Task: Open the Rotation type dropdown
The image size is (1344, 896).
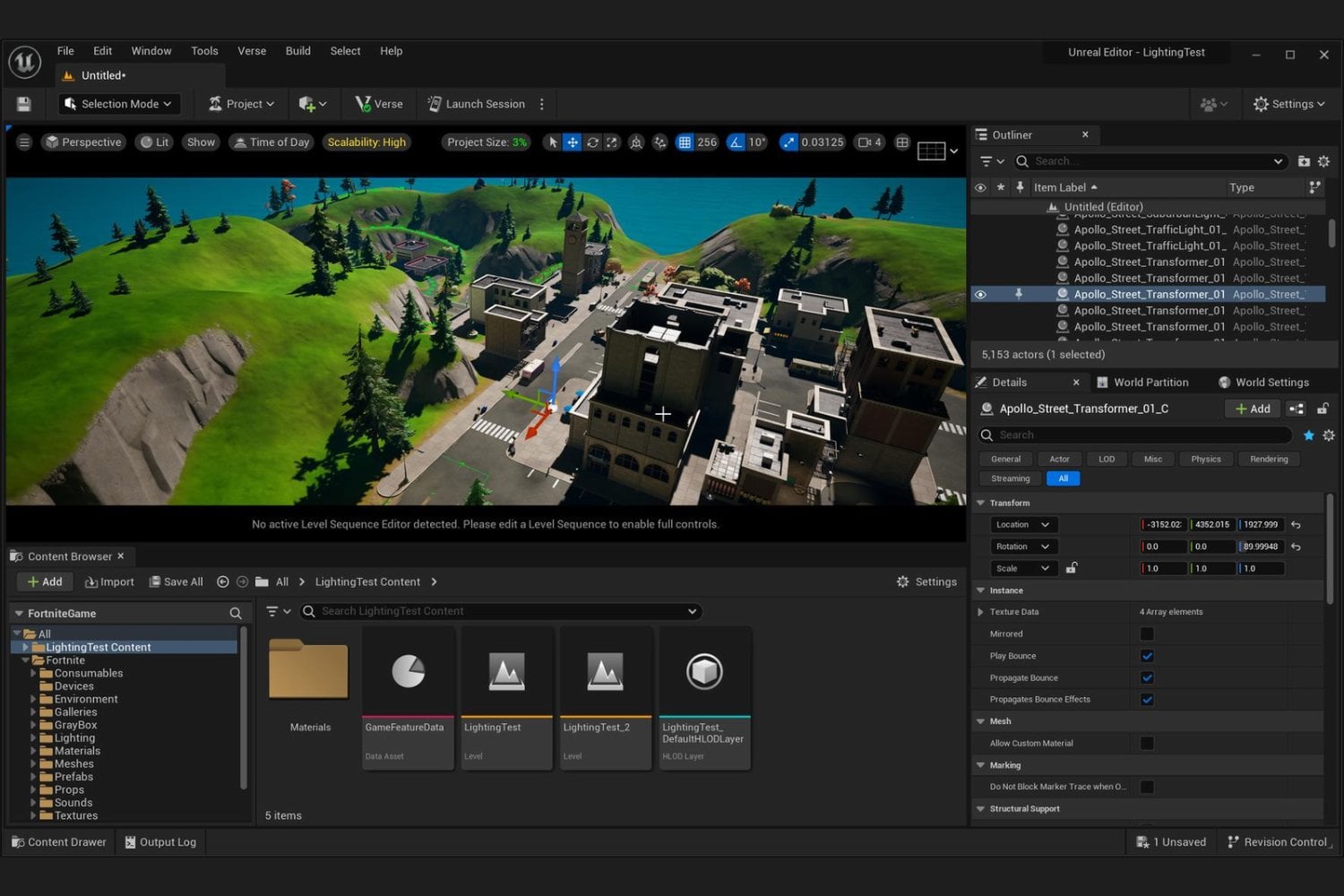Action: [x=1023, y=547]
